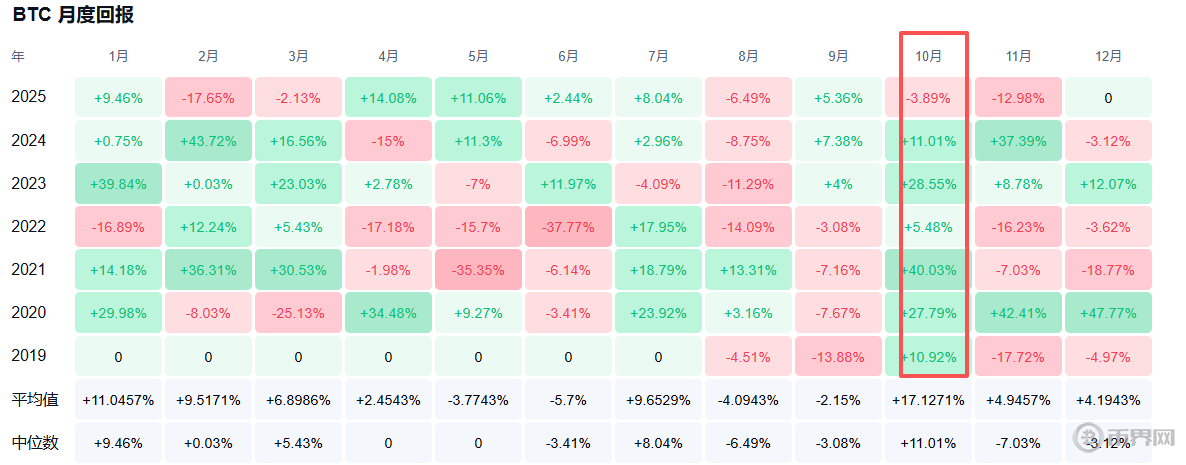Select the 平均值 row label
Image resolution: width=1186 pixels, height=465 pixels.
coord(35,400)
